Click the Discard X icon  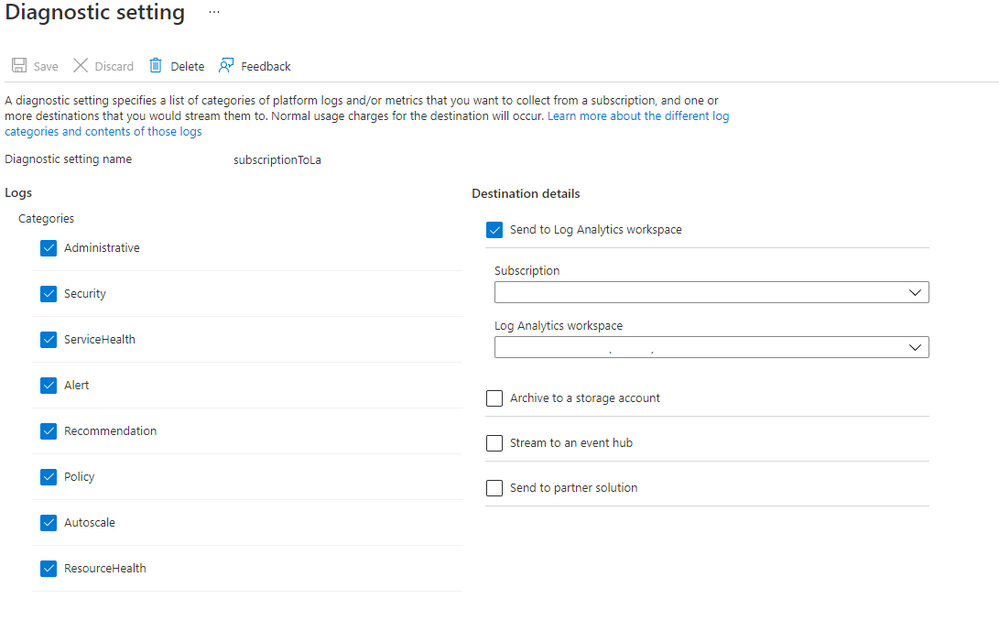click(81, 66)
